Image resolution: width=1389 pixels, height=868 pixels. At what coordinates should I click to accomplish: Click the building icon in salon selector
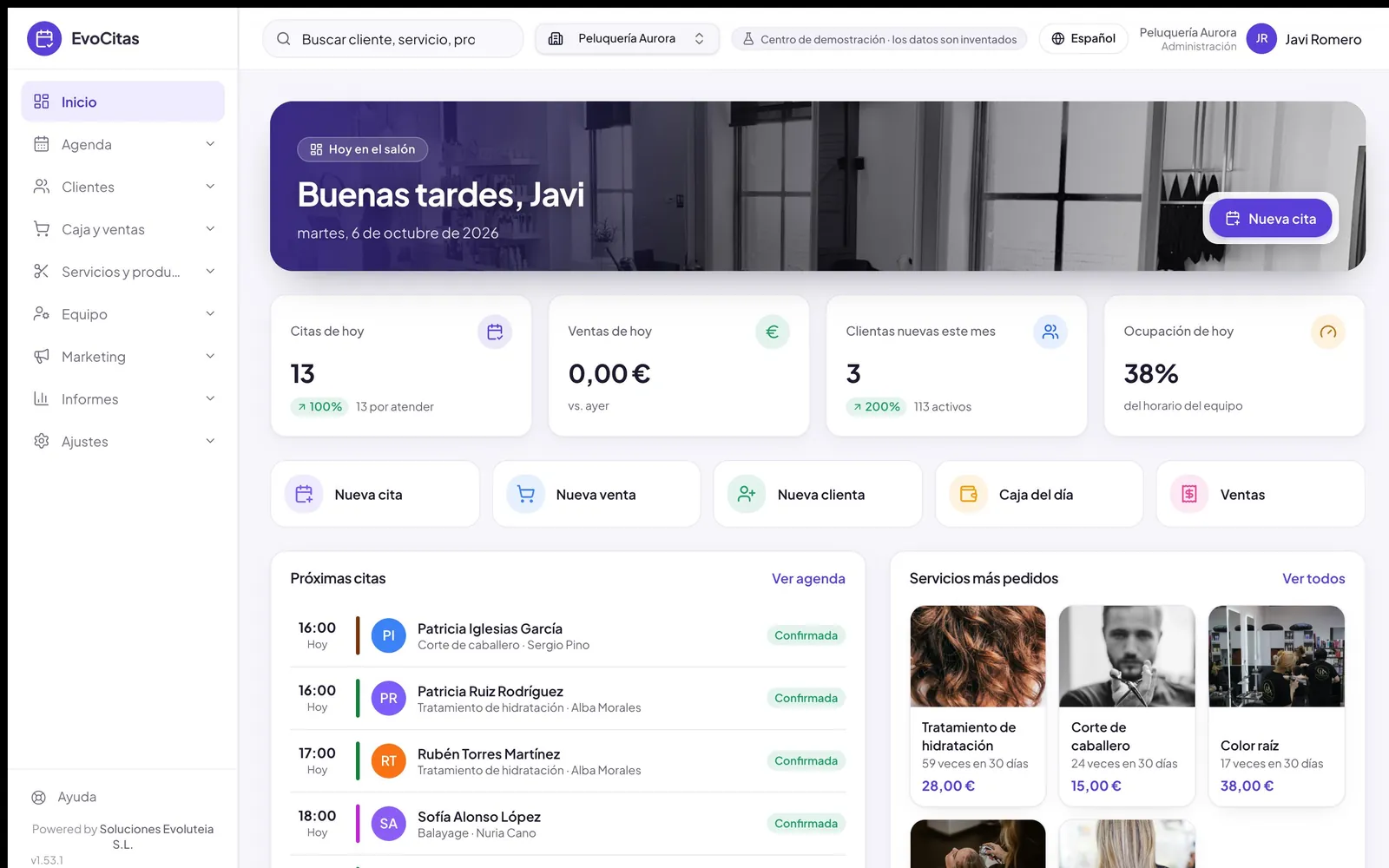[556, 38]
